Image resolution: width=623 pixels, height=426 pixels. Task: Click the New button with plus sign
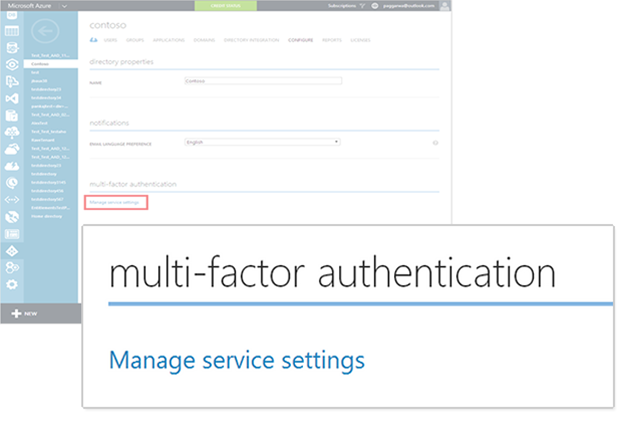click(25, 314)
